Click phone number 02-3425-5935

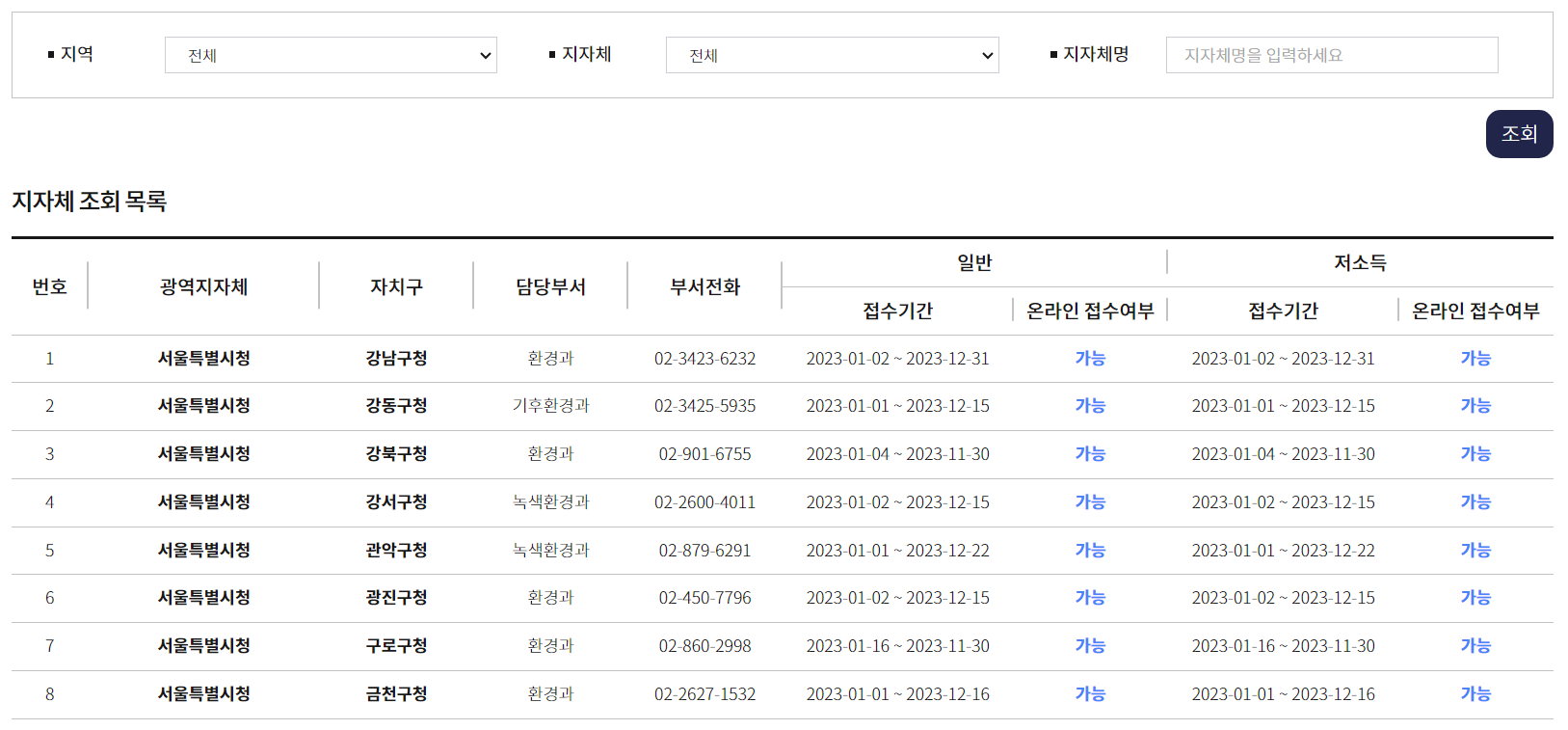click(x=704, y=406)
